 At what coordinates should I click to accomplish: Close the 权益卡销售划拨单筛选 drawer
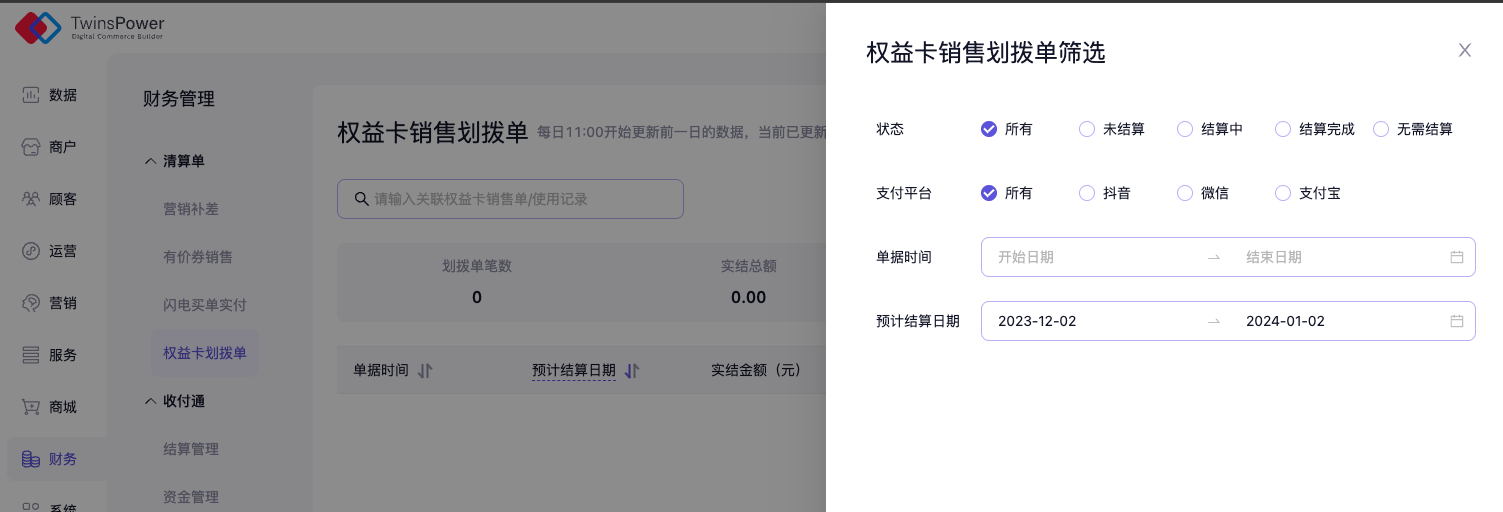[x=1465, y=50]
